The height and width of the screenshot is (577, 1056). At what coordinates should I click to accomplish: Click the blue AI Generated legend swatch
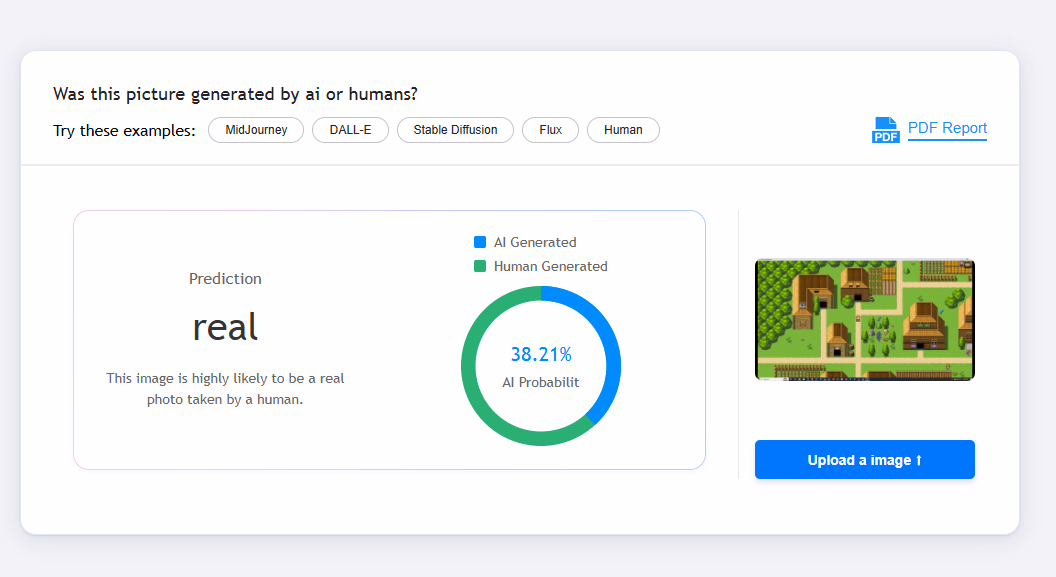coord(480,242)
